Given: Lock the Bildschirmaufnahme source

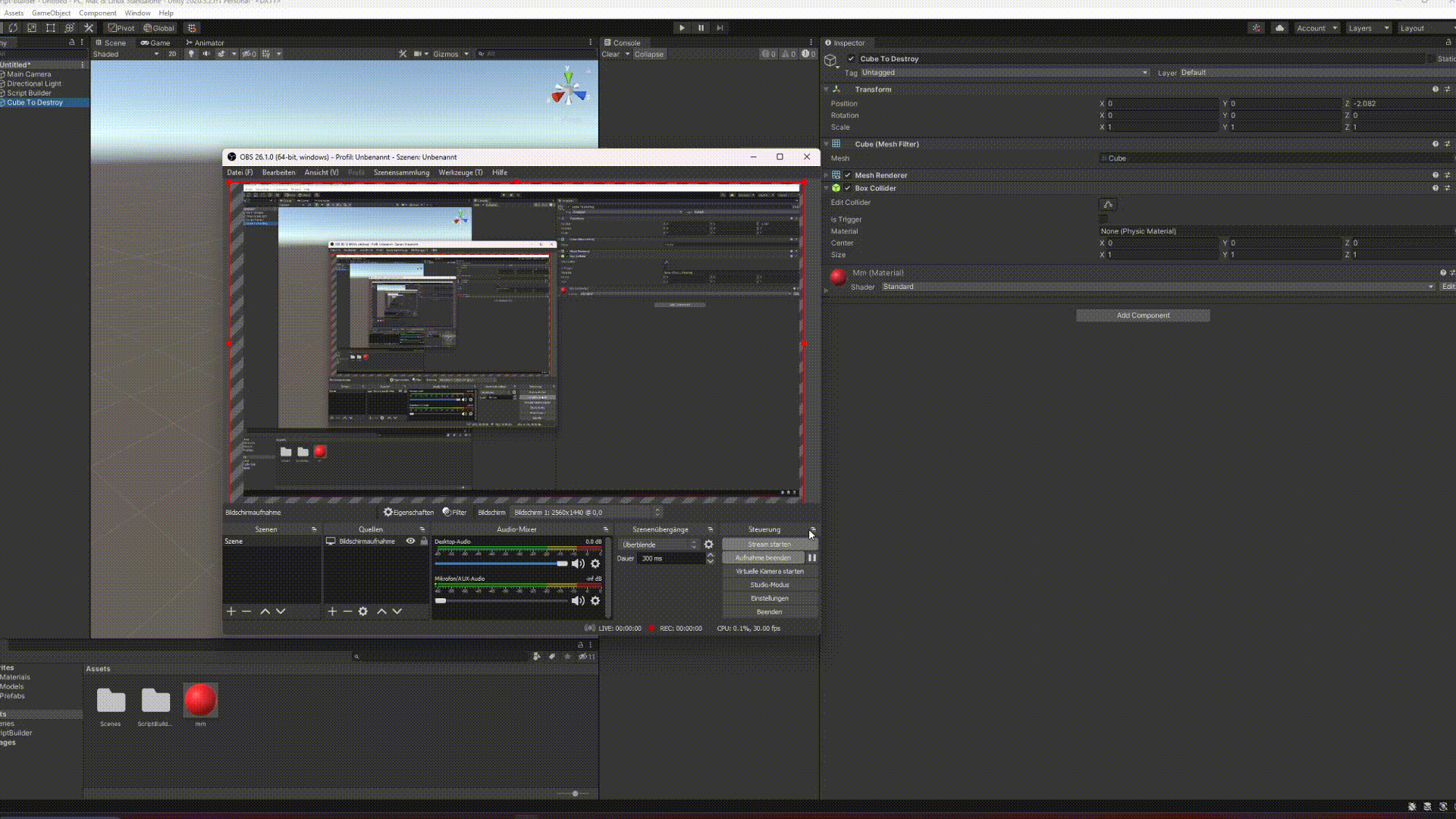Looking at the screenshot, I should click(x=424, y=541).
